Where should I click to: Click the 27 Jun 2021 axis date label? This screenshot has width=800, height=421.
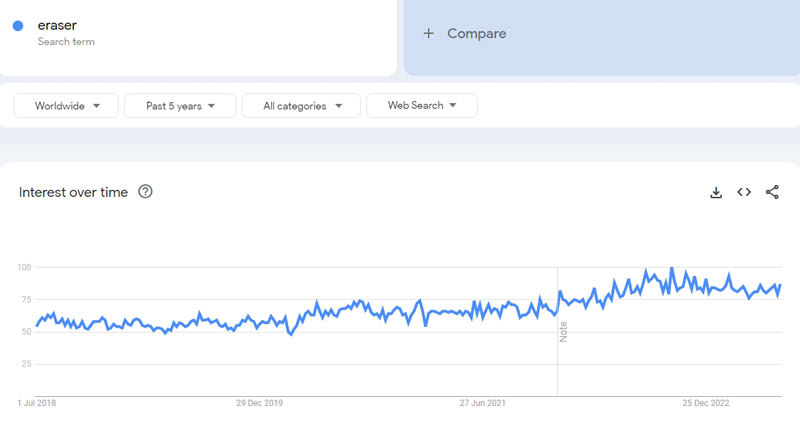pos(483,404)
